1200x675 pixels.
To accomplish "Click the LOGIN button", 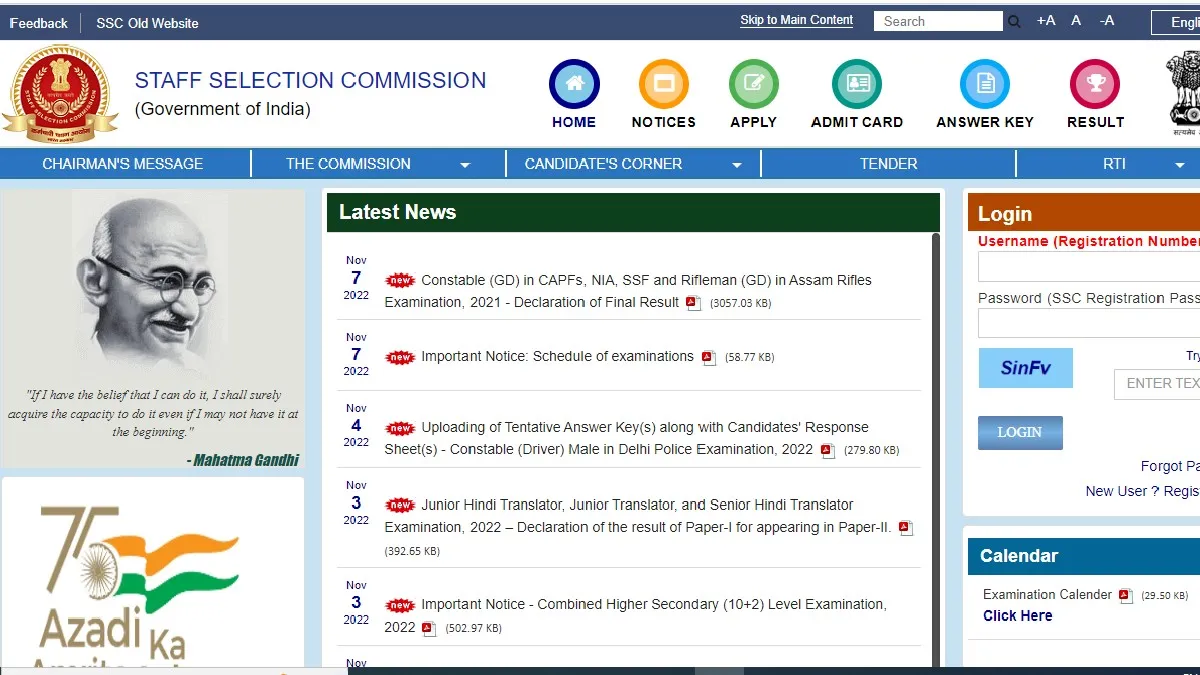I will [x=1020, y=432].
